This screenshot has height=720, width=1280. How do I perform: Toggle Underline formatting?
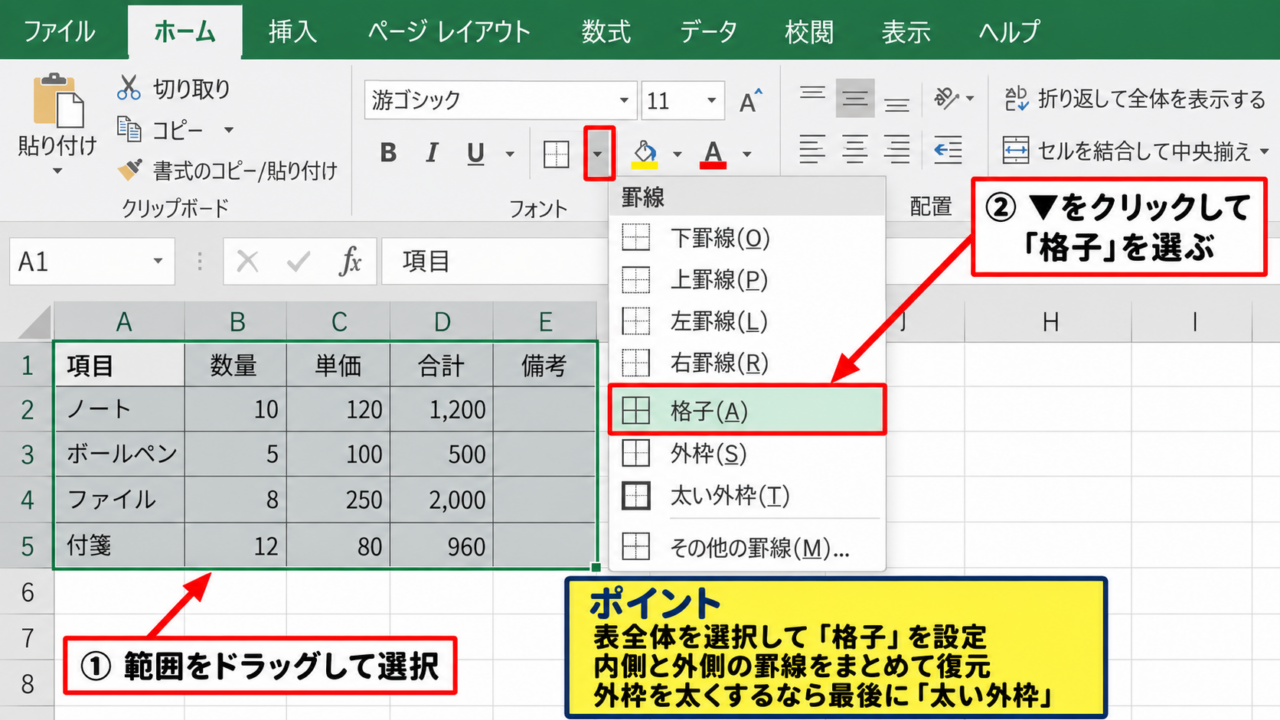[x=476, y=153]
